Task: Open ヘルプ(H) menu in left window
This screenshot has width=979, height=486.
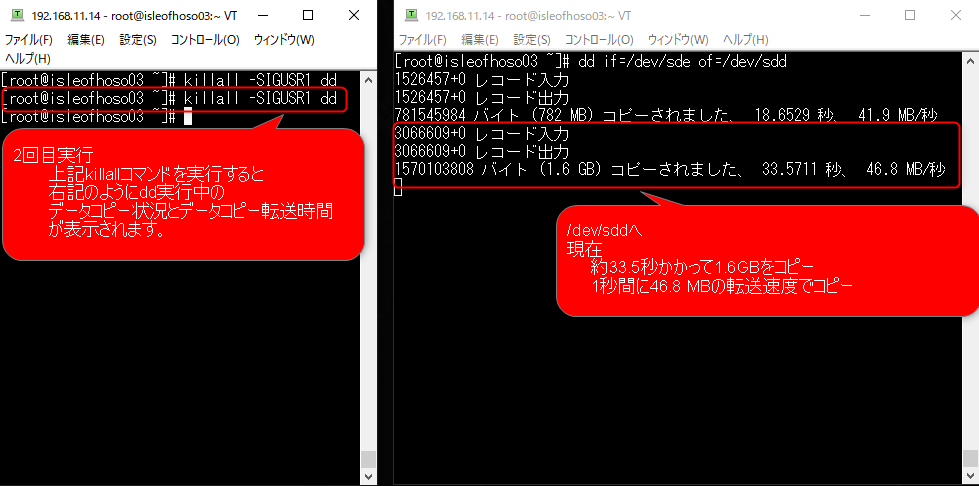Action: pos(28,59)
